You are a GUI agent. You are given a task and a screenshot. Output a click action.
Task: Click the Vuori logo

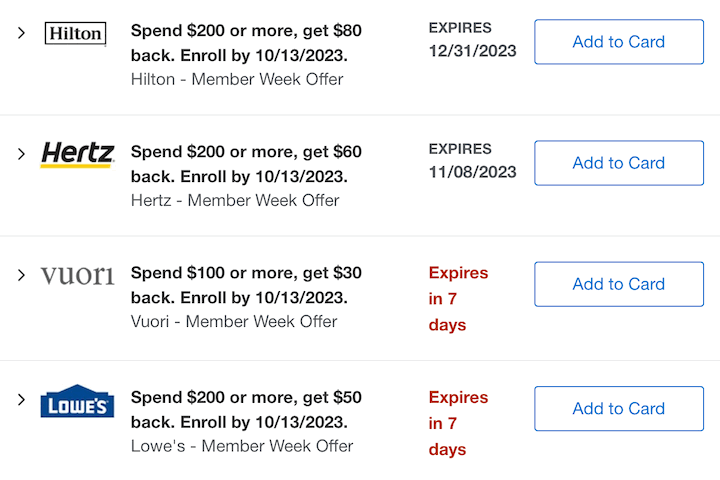pos(77,276)
